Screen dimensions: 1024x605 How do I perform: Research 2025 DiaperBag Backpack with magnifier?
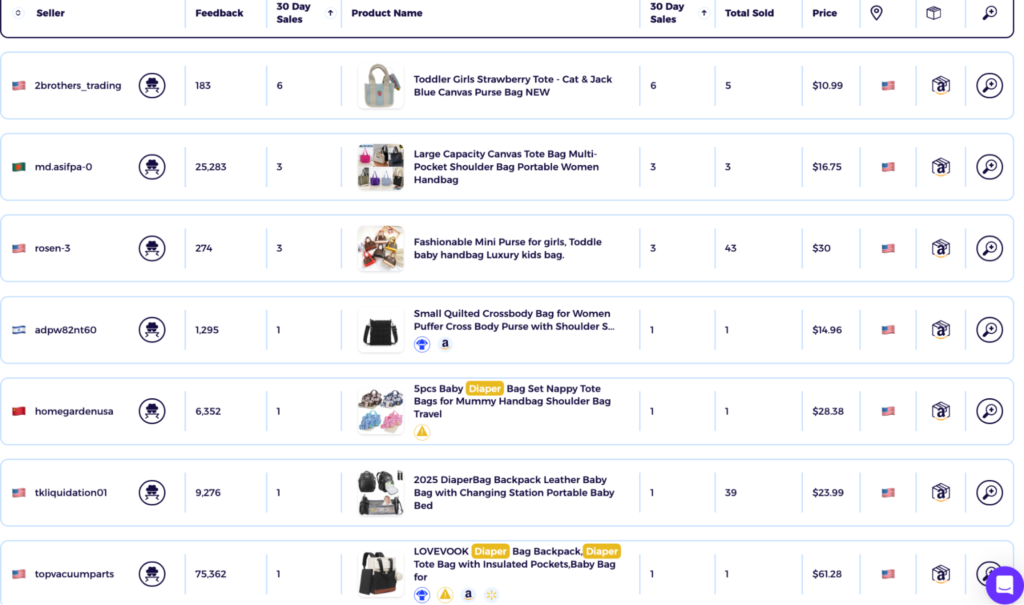coord(989,493)
